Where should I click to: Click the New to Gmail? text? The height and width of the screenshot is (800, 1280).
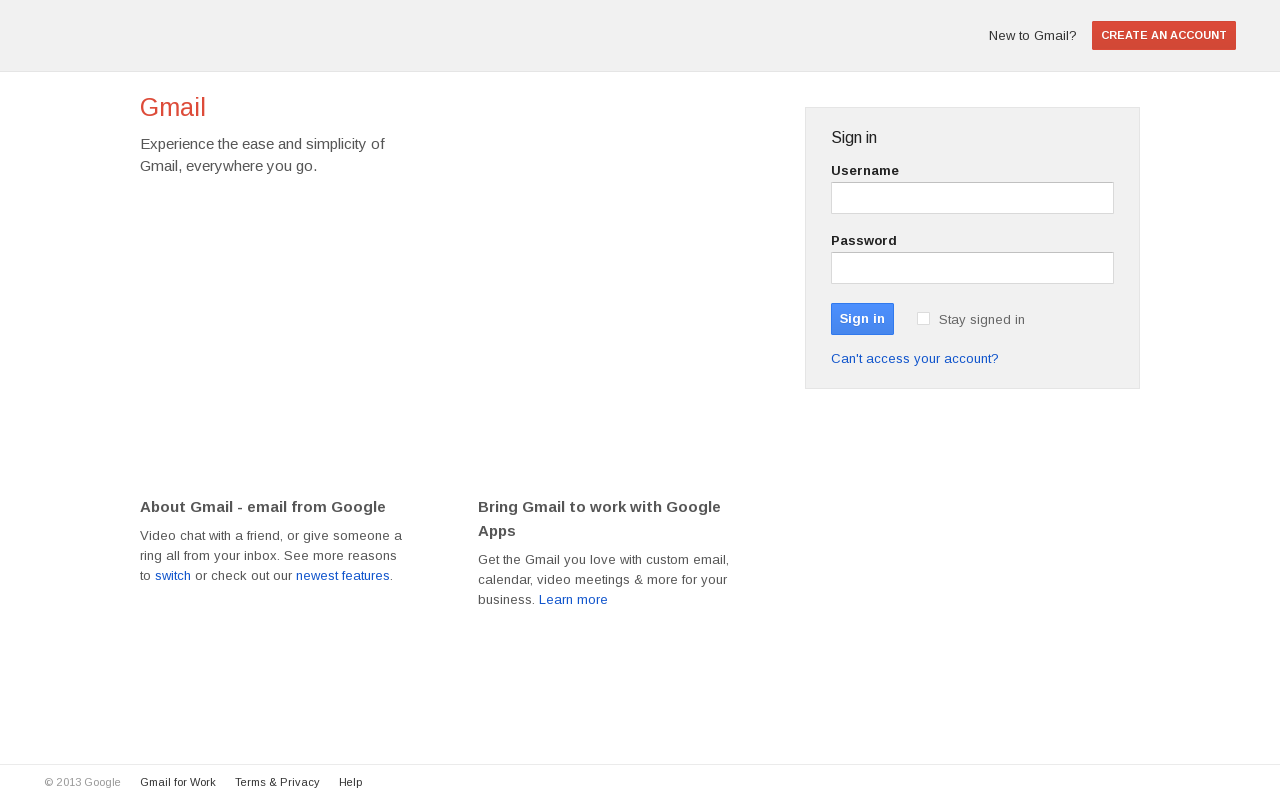click(x=1032, y=36)
